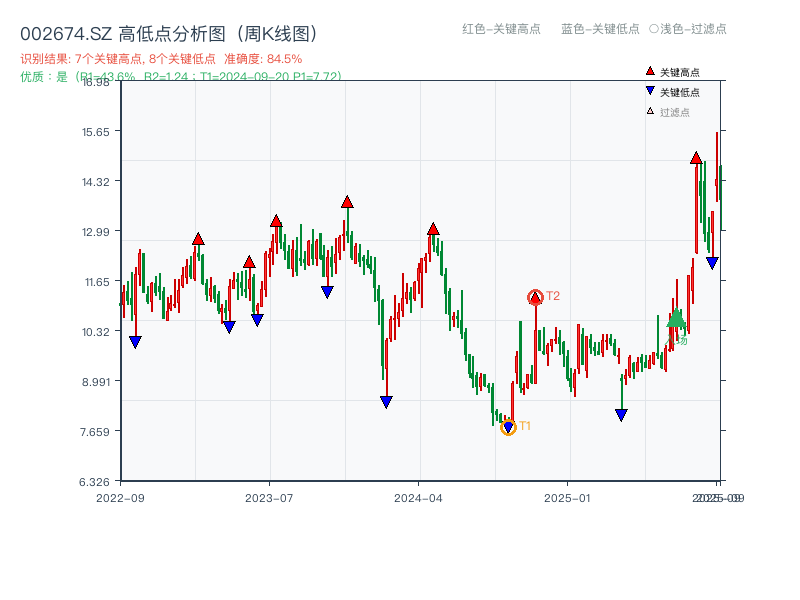Viewport: 800px width, 600px height.
Task: Click the red triangle above the rightmost rally
Action: click(695, 158)
